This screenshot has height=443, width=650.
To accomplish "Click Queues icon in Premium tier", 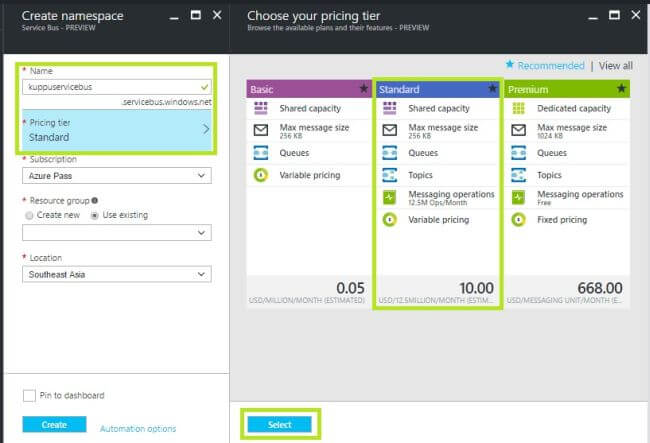I will point(519,153).
